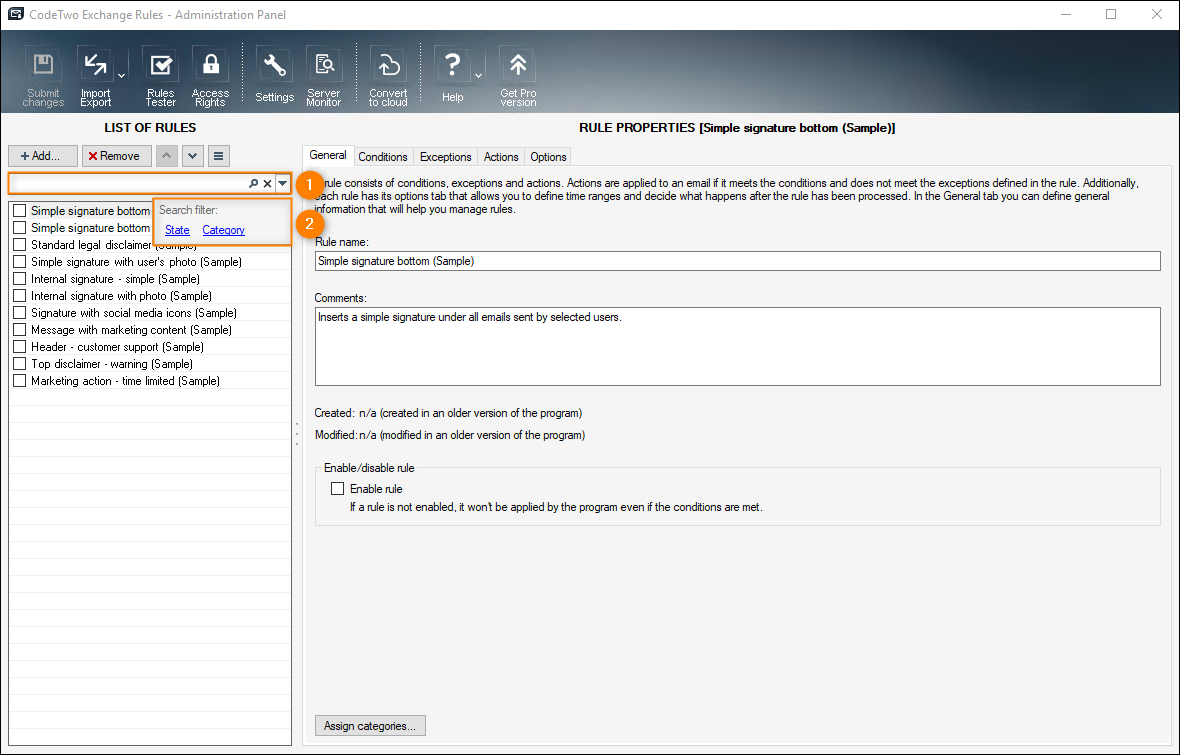The image size is (1180, 755).
Task: Switch to the Conditions tab
Action: point(382,157)
